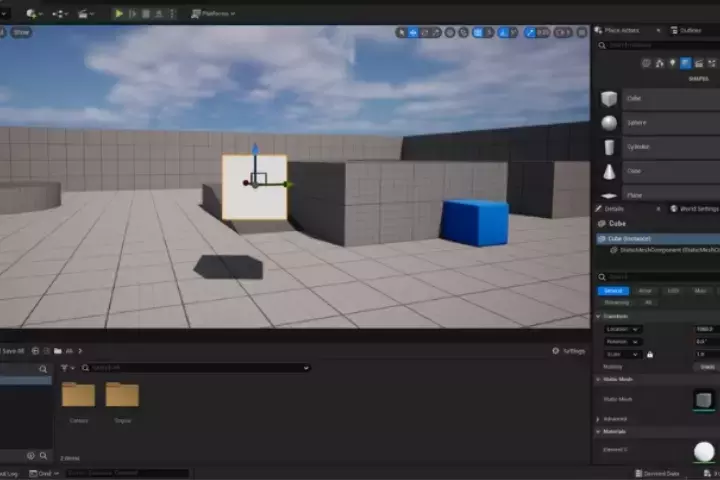The width and height of the screenshot is (720, 480).
Task: Switch the world/local coordinate system globe icon
Action: point(450,32)
